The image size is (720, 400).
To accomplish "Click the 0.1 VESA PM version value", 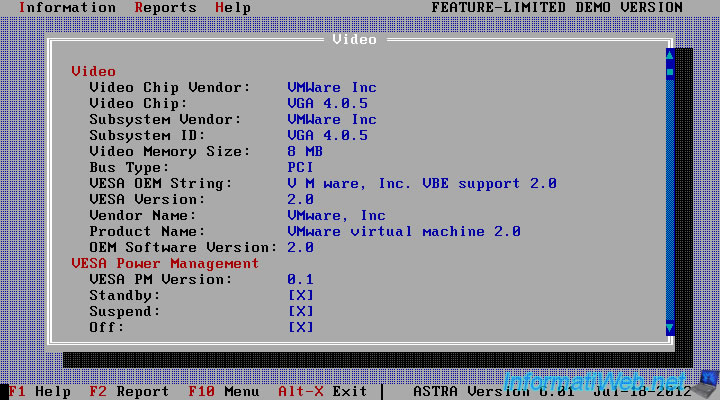I will point(300,279).
